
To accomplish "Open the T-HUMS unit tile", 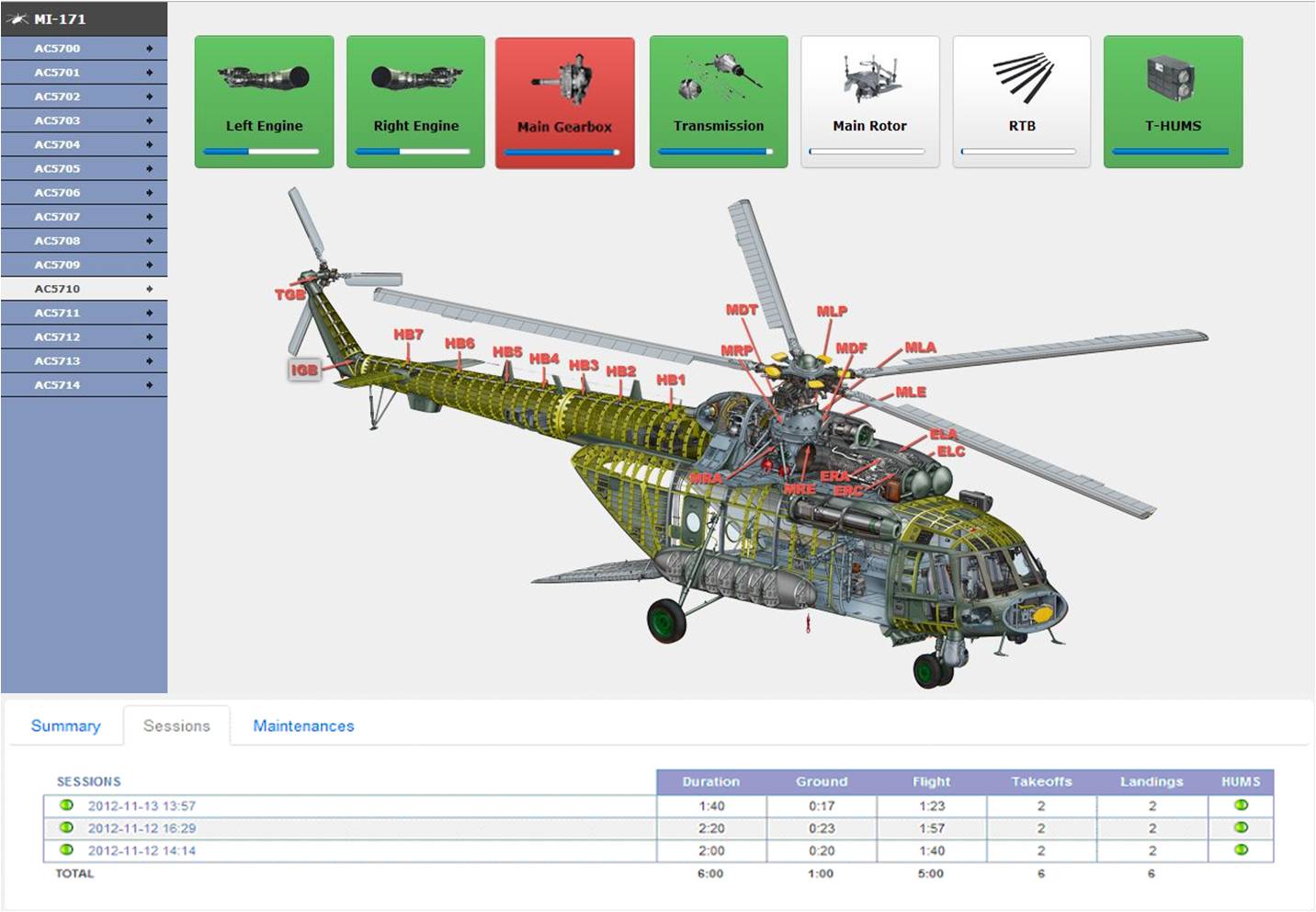I will 1174,102.
